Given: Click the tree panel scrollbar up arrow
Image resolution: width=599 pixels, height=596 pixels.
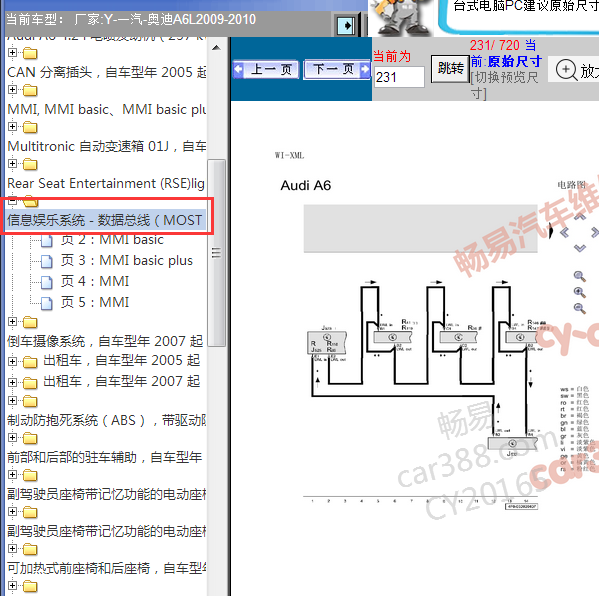Looking at the screenshot, I should tap(216, 48).
